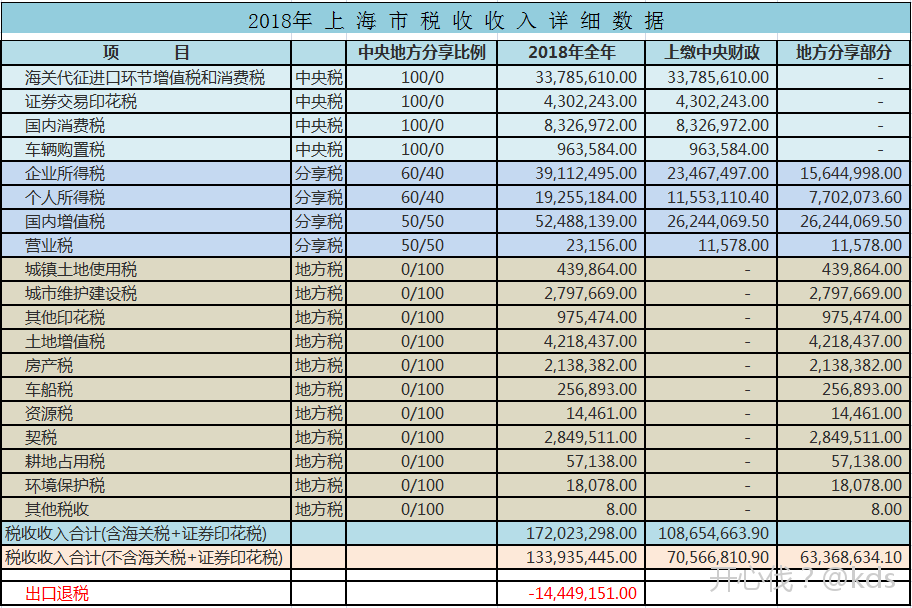Image resolution: width=912 pixels, height=608 pixels.
Task: Click the 2018年全年 column header
Action: point(571,53)
